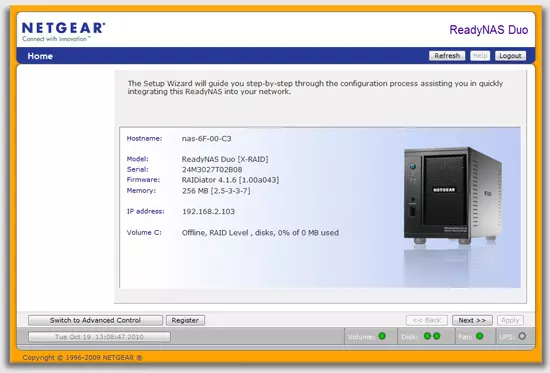Click firmware value RAIDiator 4.1.6
This screenshot has height=373, width=550.
coord(230,180)
